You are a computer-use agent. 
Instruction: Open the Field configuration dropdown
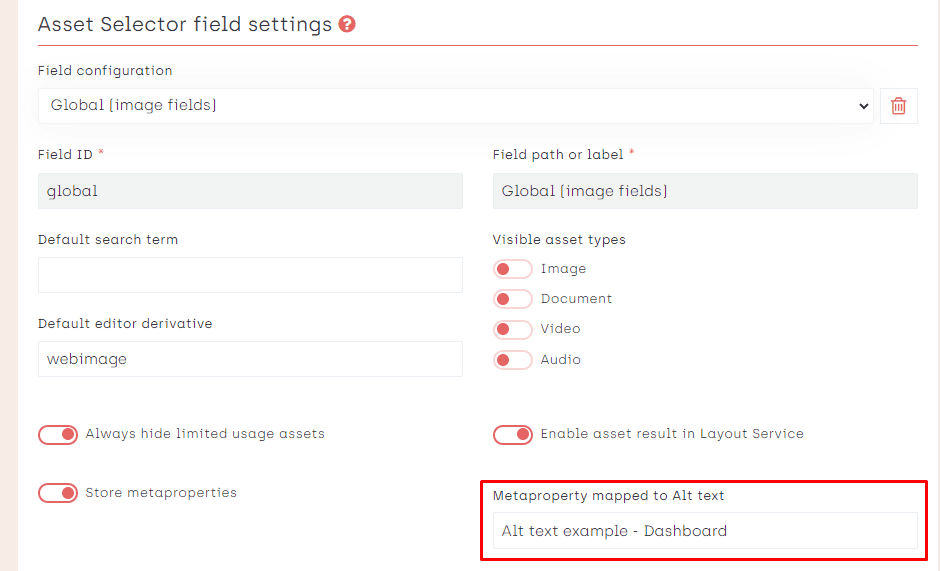[x=455, y=105]
